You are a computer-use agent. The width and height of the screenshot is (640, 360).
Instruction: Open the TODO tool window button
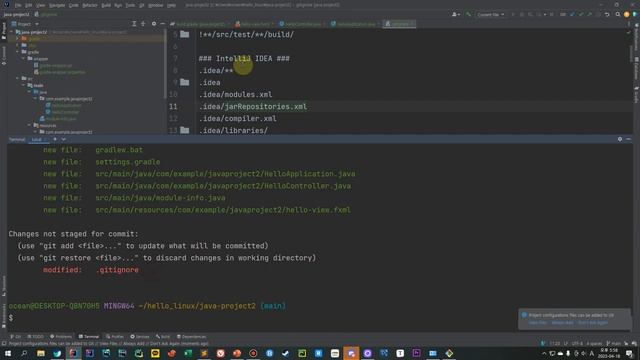click(x=35, y=337)
